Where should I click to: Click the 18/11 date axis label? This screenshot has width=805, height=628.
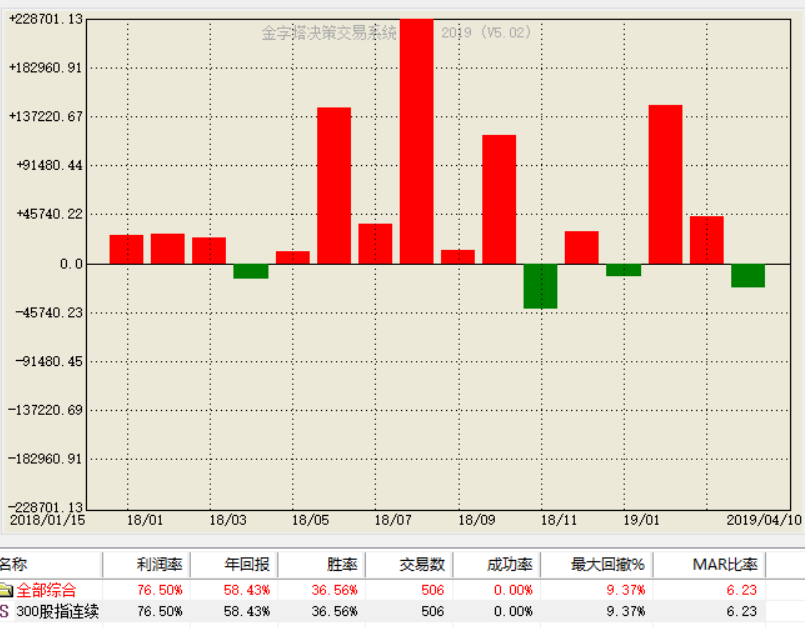[x=559, y=520]
